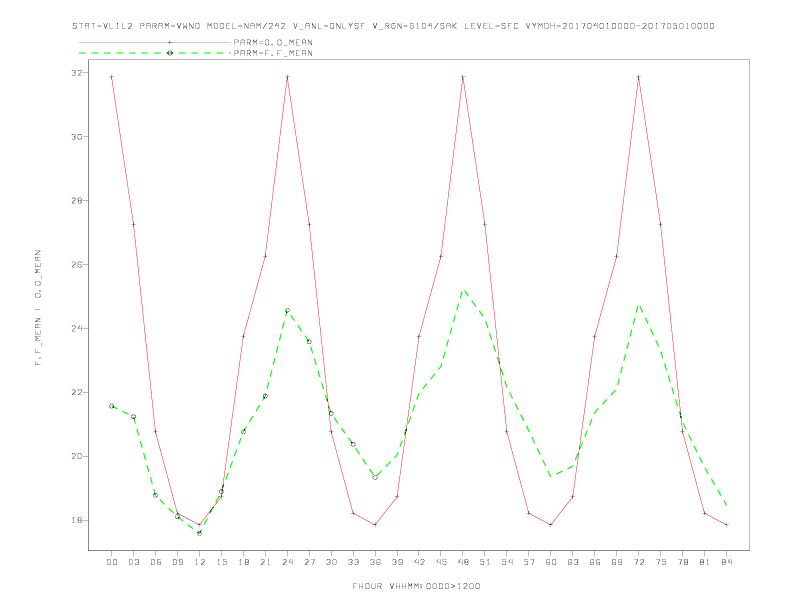Image resolution: width=792 pixels, height=612 pixels.
Task: Click x-axis tick label 69
Action: click(617, 562)
